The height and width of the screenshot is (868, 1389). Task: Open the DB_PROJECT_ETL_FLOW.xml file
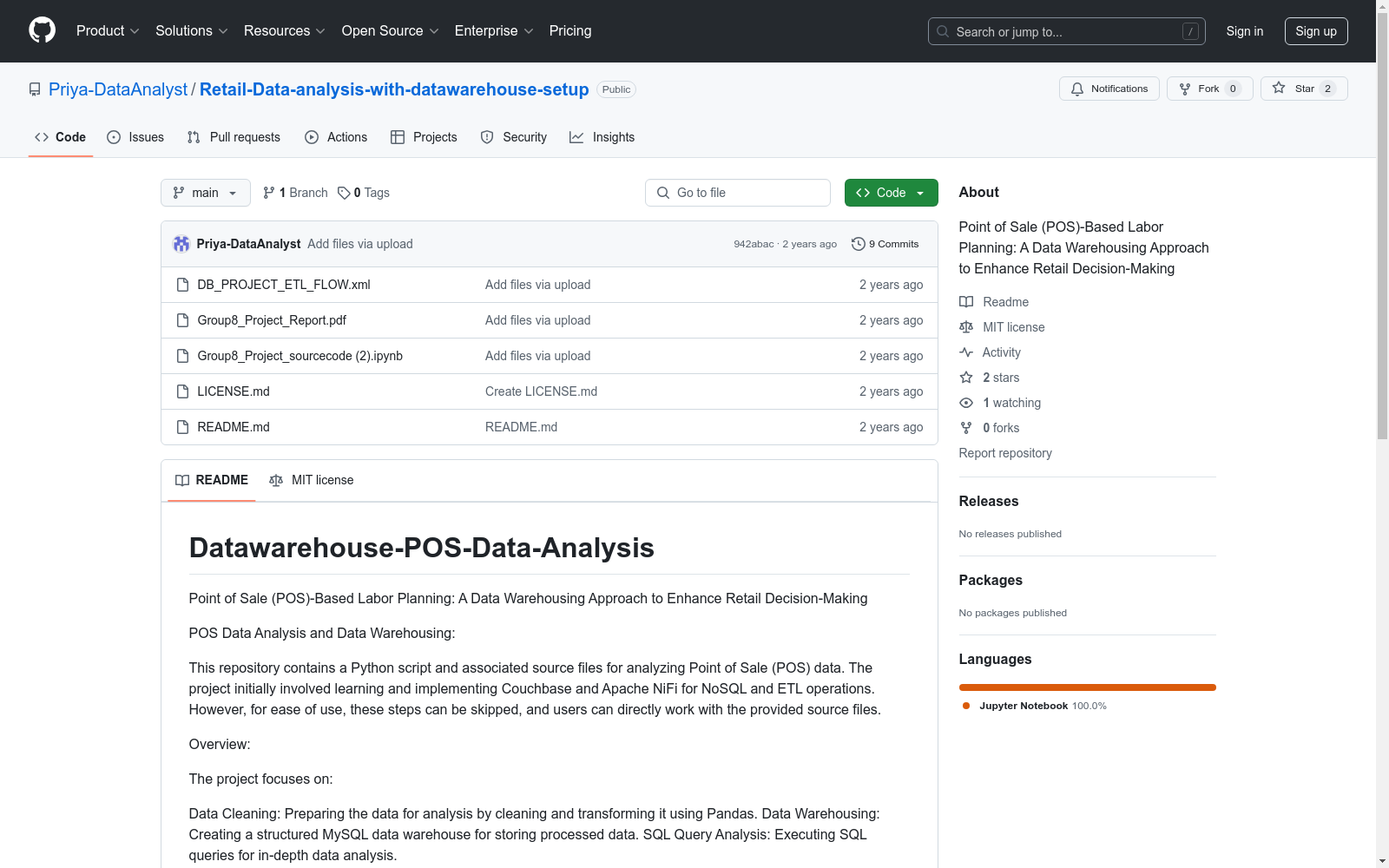[x=284, y=285]
